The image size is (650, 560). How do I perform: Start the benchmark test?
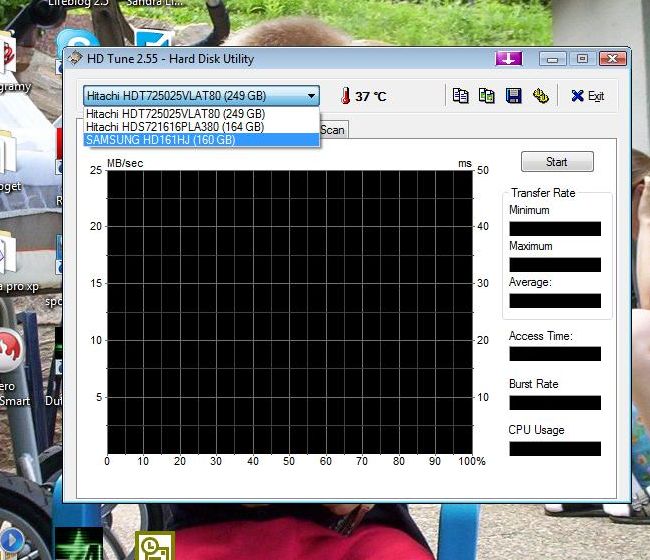pos(557,162)
